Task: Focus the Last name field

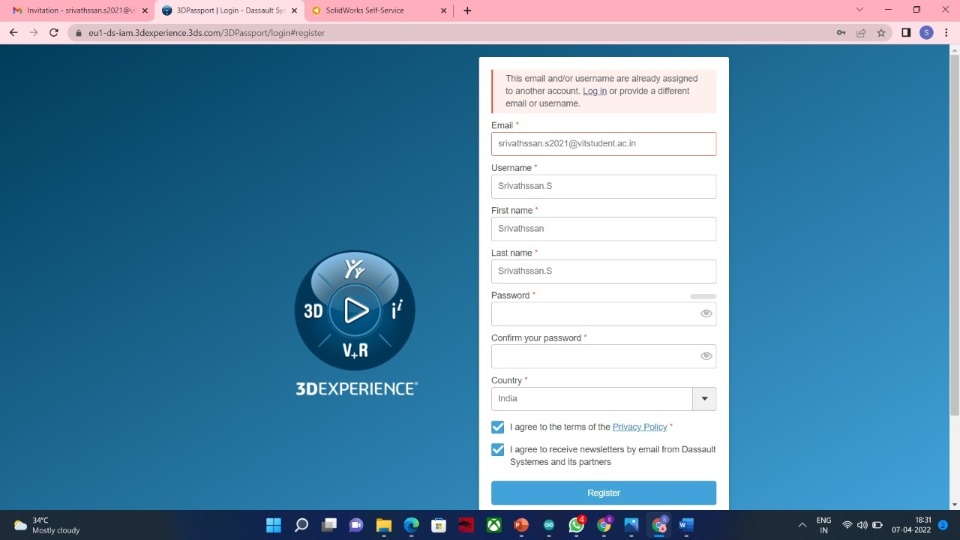Action: [603, 271]
